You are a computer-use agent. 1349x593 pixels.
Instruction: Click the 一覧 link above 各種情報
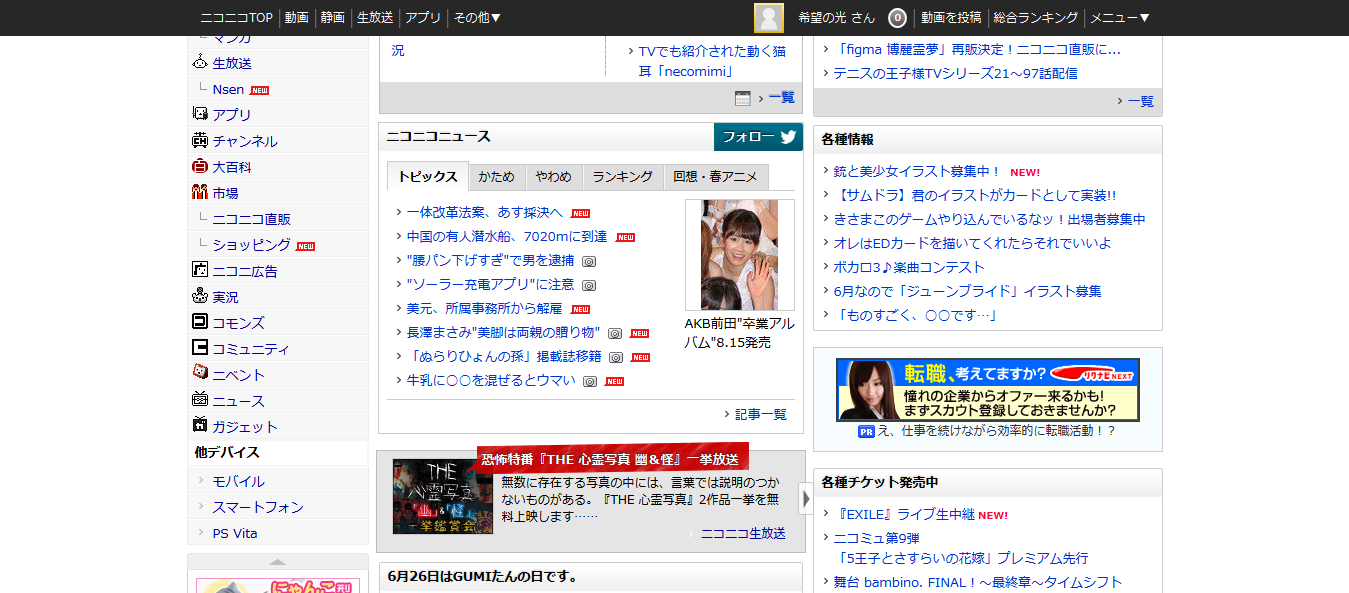pyautogui.click(x=1141, y=101)
